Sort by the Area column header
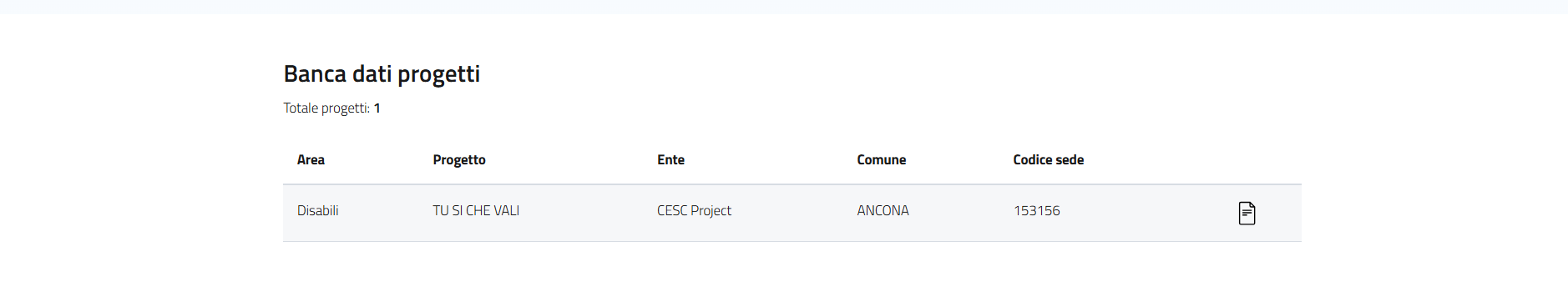Viewport: 1568px width, 302px height. (x=311, y=159)
